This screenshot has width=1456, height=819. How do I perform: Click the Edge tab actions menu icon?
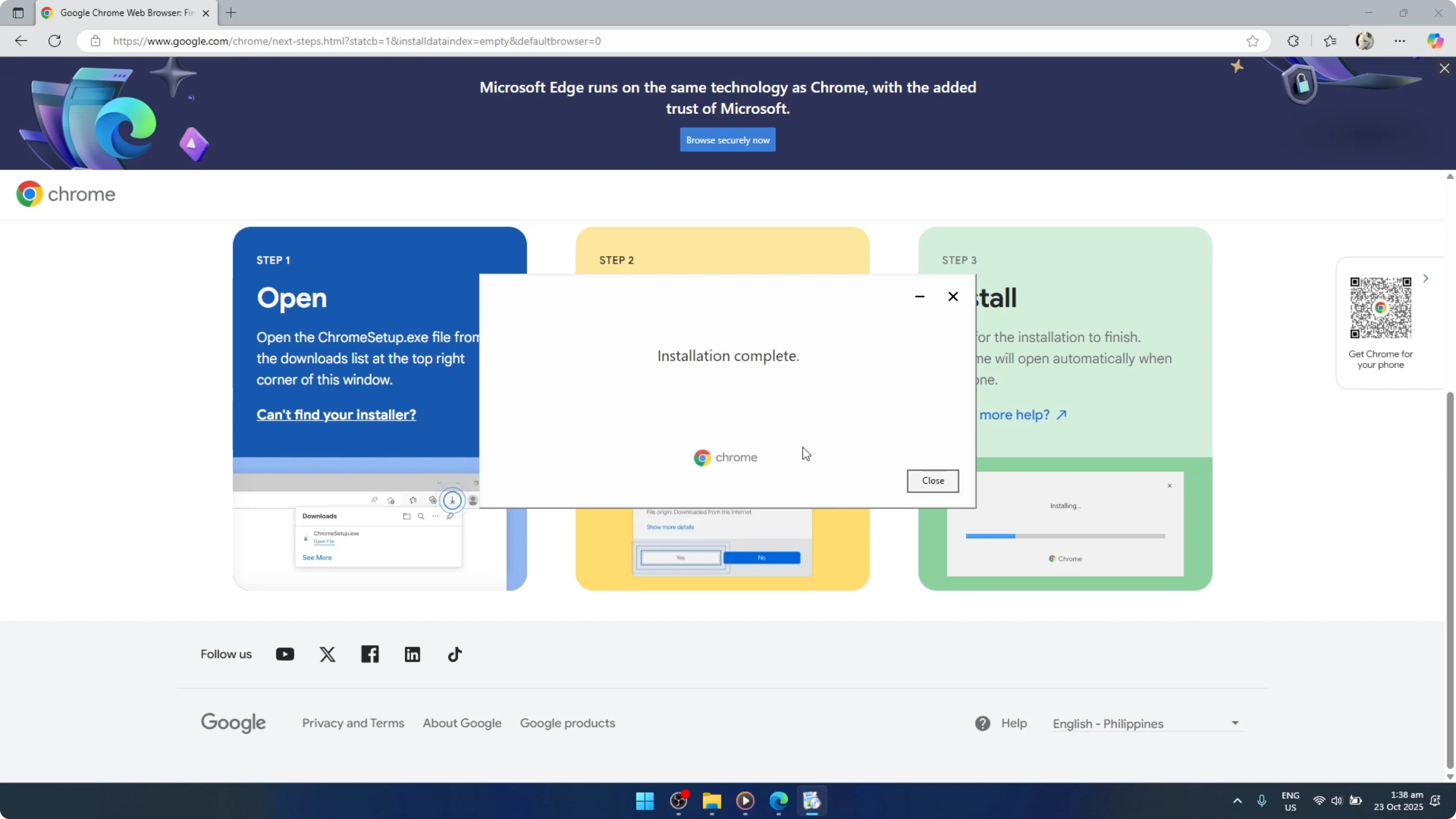(18, 12)
